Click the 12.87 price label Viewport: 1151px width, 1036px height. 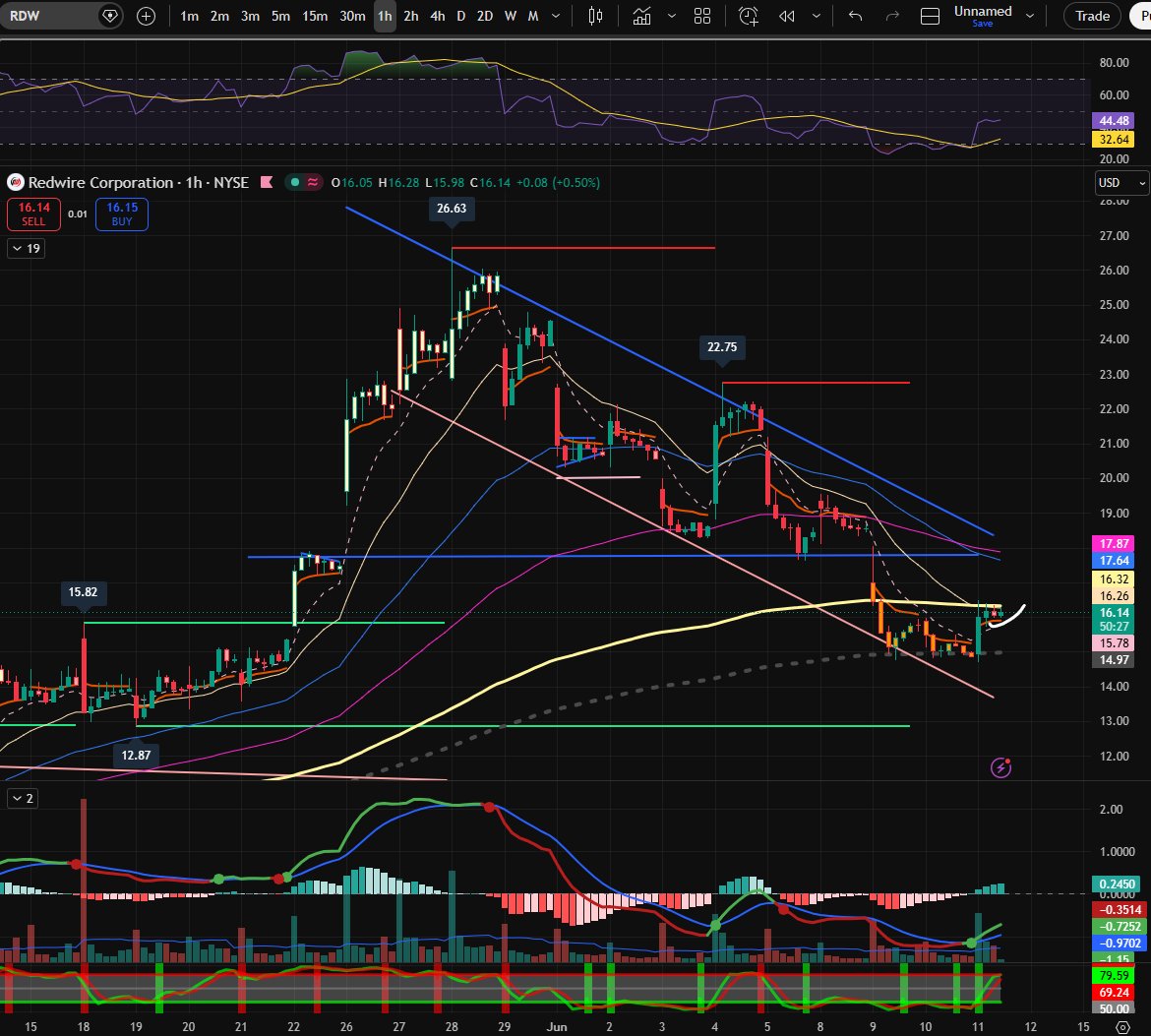136,755
